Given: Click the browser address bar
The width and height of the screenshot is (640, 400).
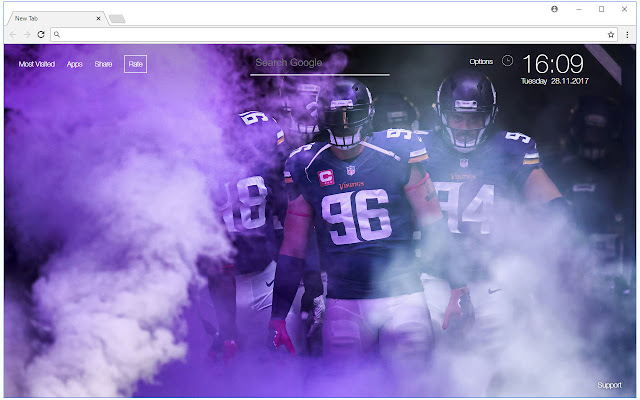Looking at the screenshot, I should [x=333, y=35].
